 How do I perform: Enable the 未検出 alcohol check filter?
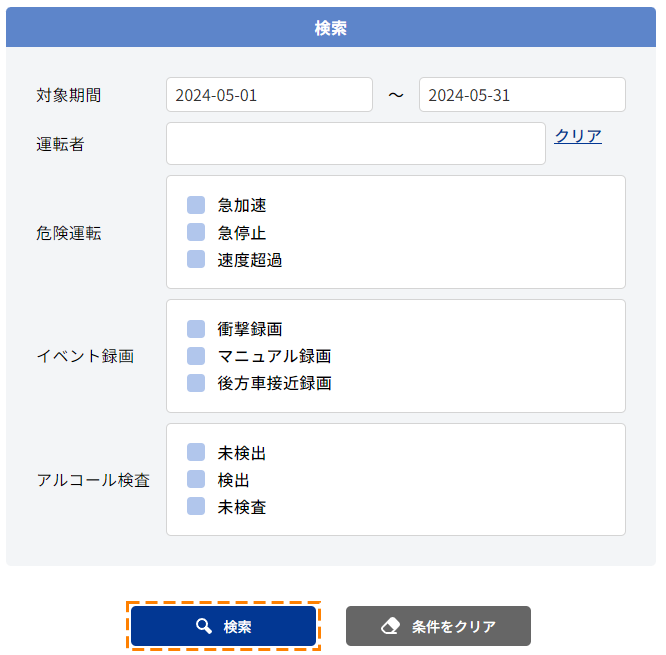tap(196, 452)
